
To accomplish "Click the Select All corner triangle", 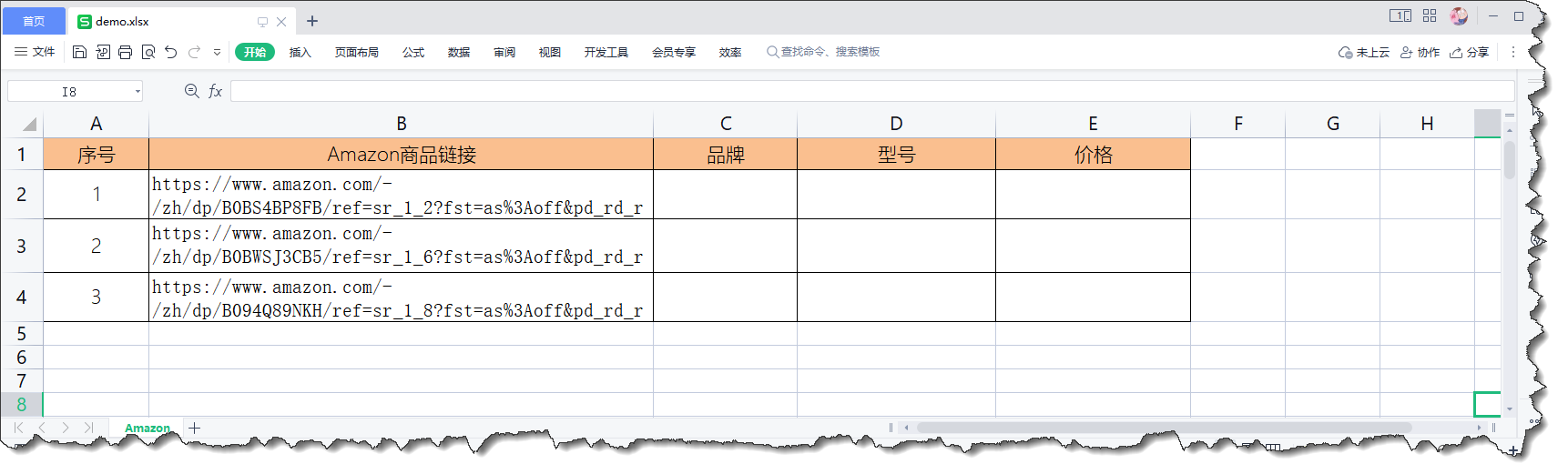I will (x=29, y=124).
